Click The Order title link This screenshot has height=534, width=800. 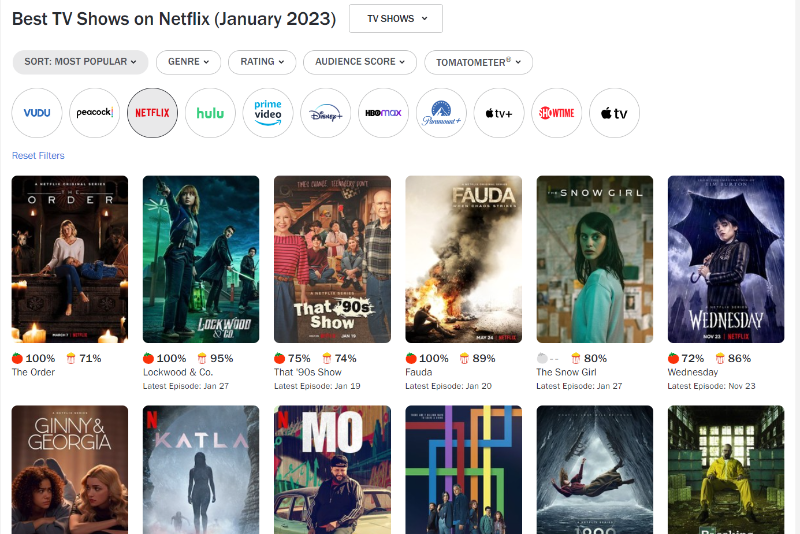[x=33, y=372]
